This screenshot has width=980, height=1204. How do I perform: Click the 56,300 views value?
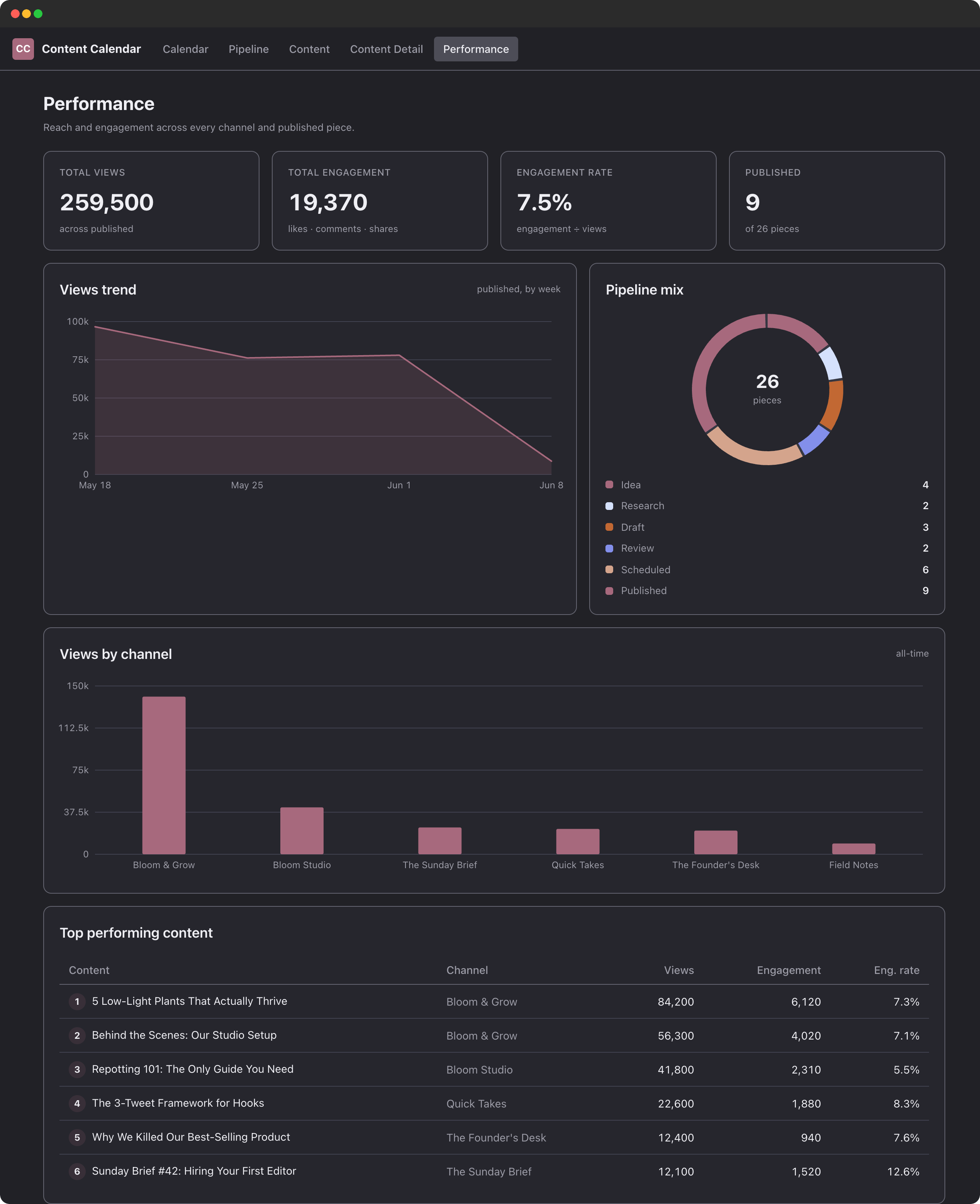point(676,1035)
